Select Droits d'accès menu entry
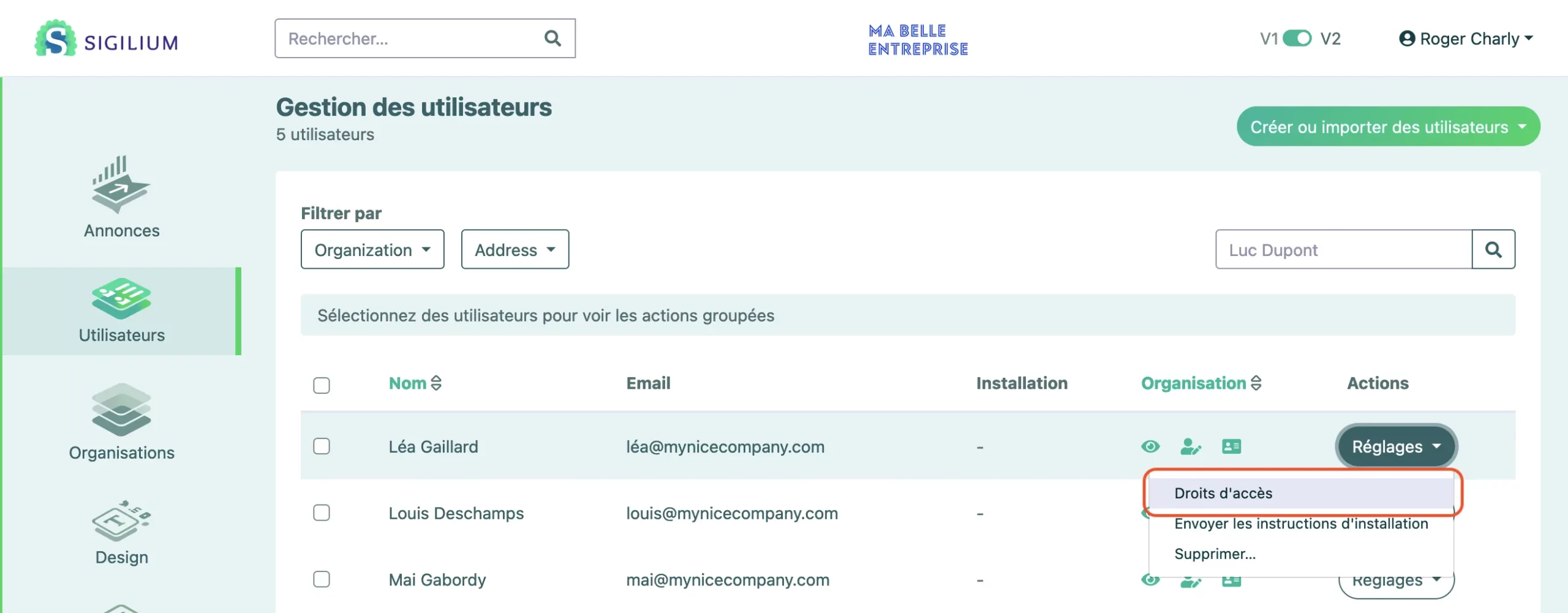 click(1223, 493)
